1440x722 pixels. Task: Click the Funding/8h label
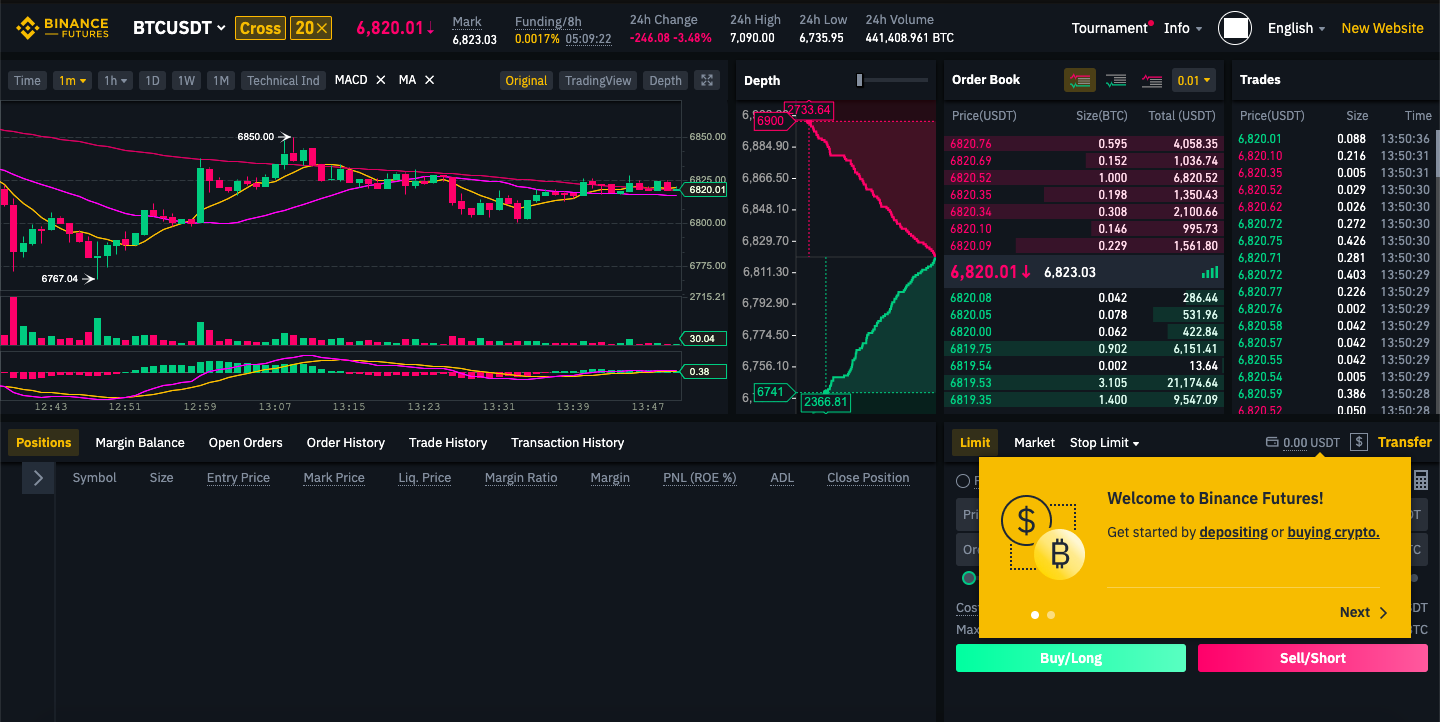(548, 21)
